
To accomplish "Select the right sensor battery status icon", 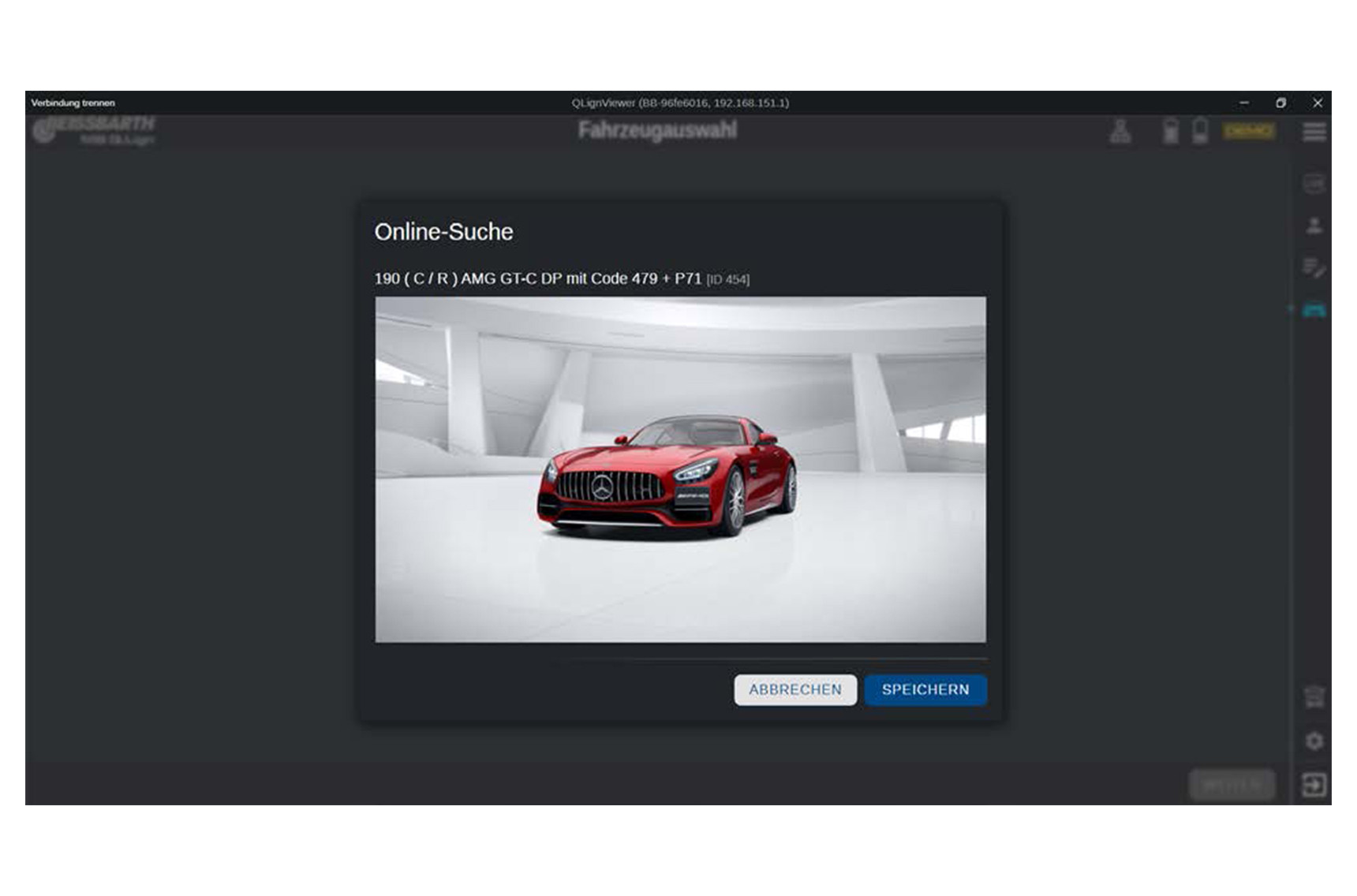I will point(1200,131).
